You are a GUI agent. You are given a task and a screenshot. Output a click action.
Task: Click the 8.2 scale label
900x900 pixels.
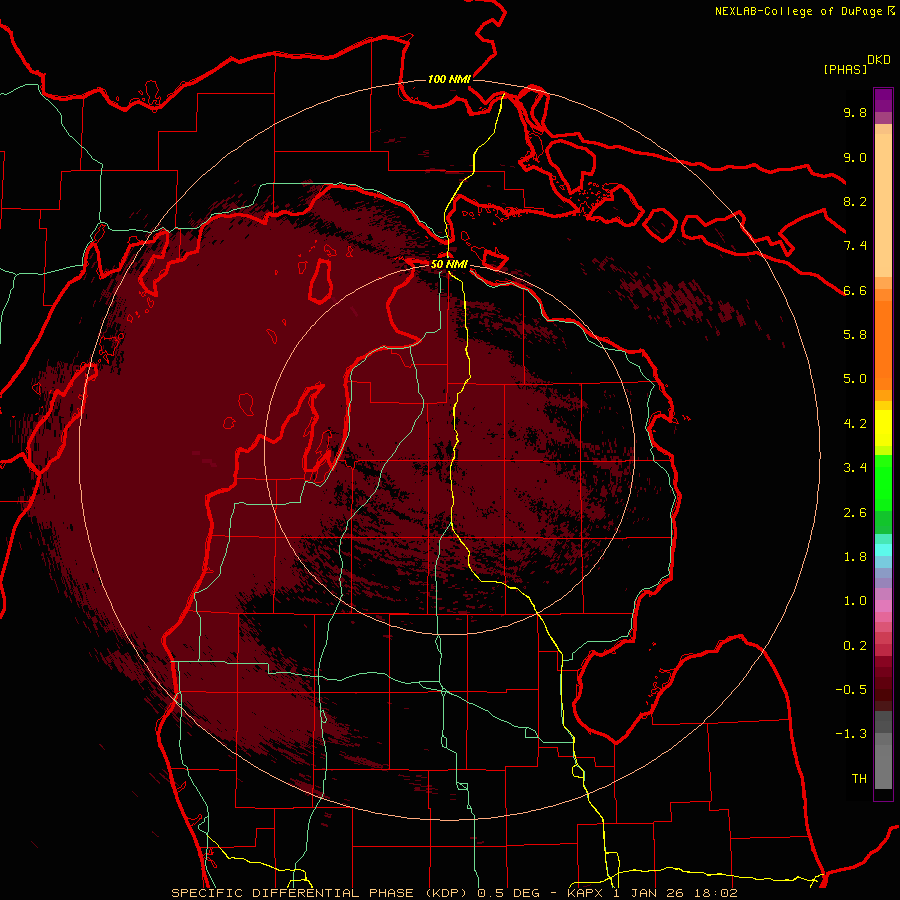pos(855,201)
